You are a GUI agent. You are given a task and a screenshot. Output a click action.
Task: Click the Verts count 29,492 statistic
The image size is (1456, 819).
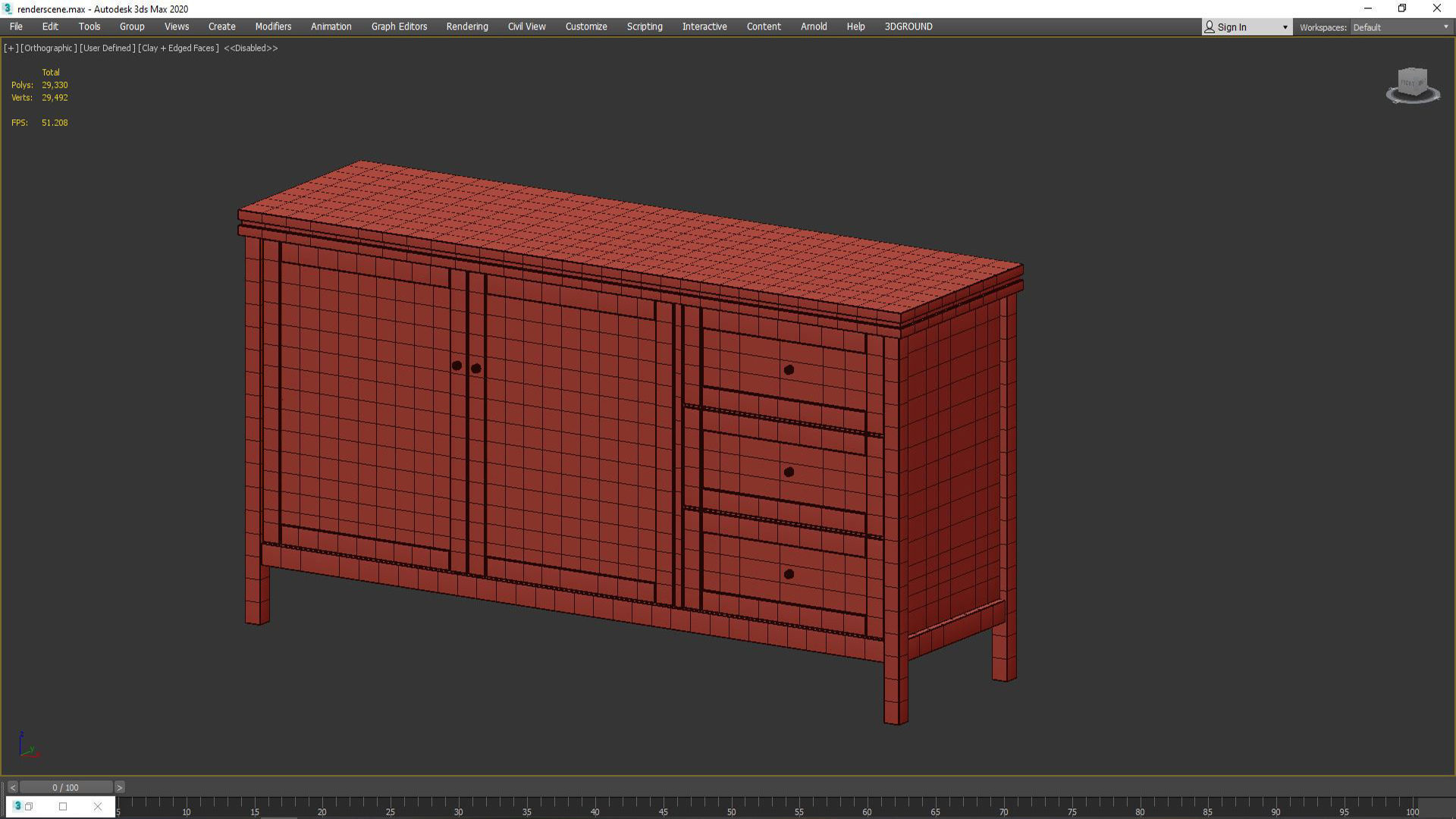tap(55, 98)
